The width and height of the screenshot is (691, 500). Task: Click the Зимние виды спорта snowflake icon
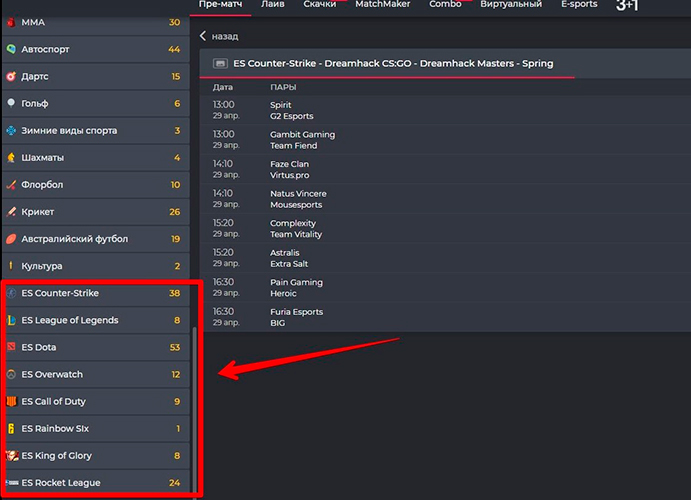coord(11,130)
